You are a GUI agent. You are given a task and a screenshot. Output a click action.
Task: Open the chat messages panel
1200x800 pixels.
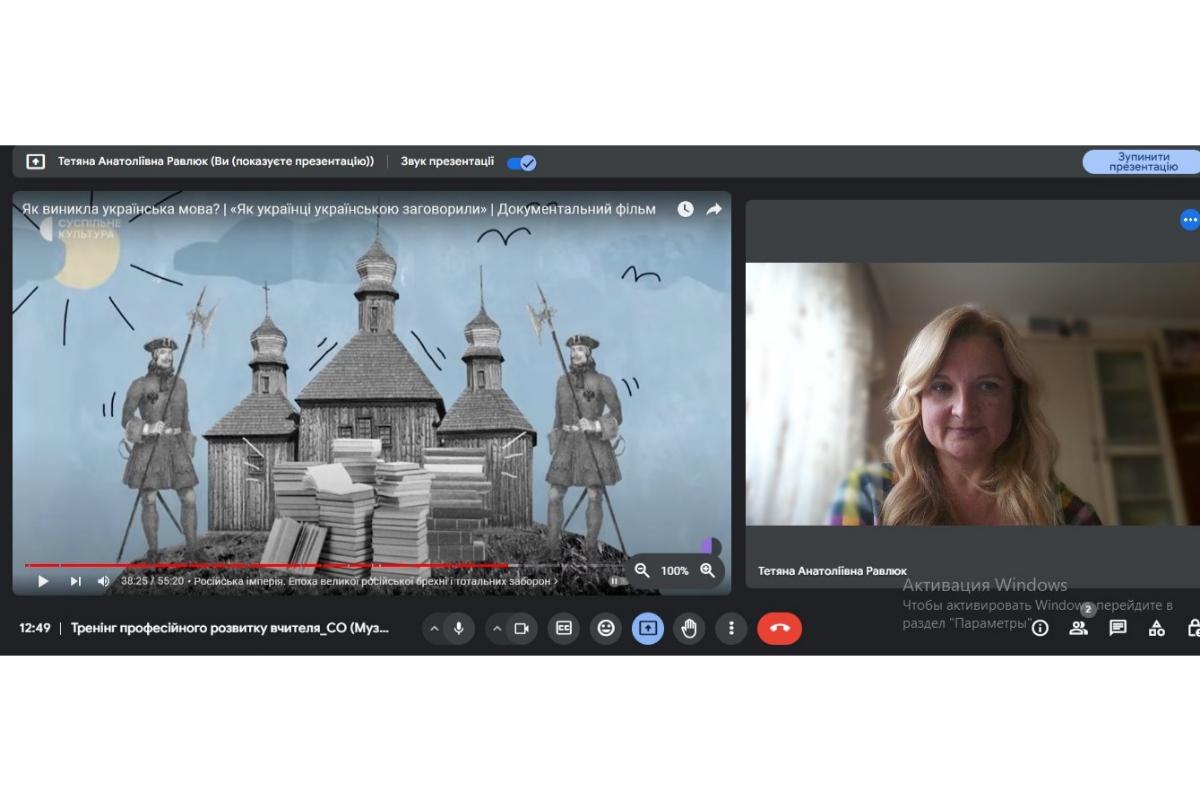[x=1118, y=628]
